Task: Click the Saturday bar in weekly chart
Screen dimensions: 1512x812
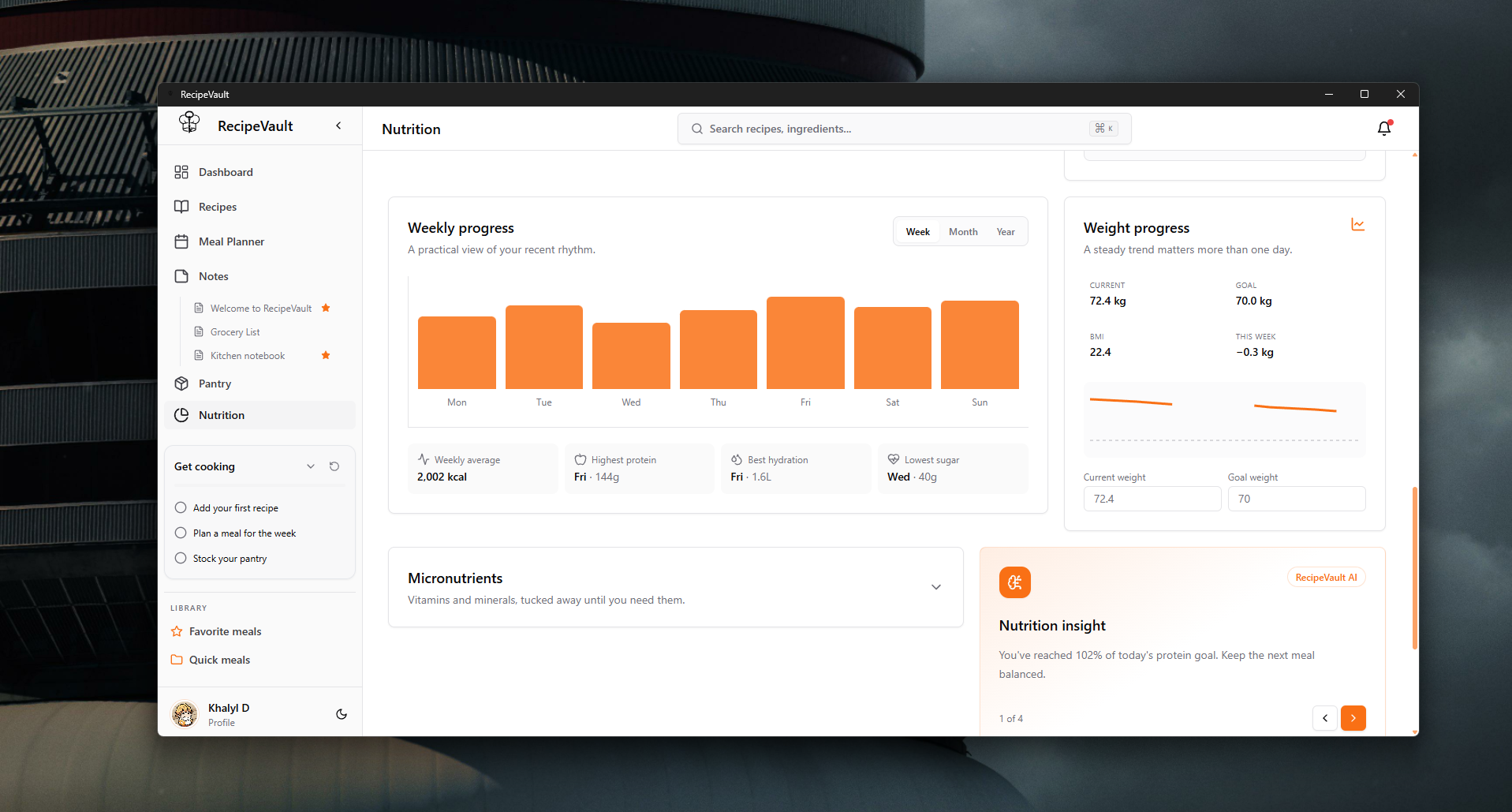Action: click(893, 348)
